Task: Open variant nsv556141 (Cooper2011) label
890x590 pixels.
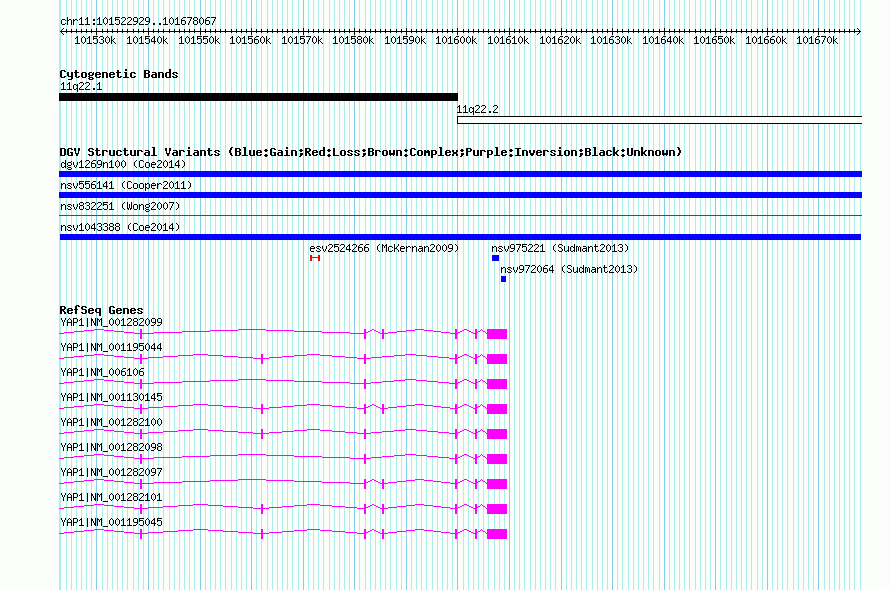Action: (126, 185)
